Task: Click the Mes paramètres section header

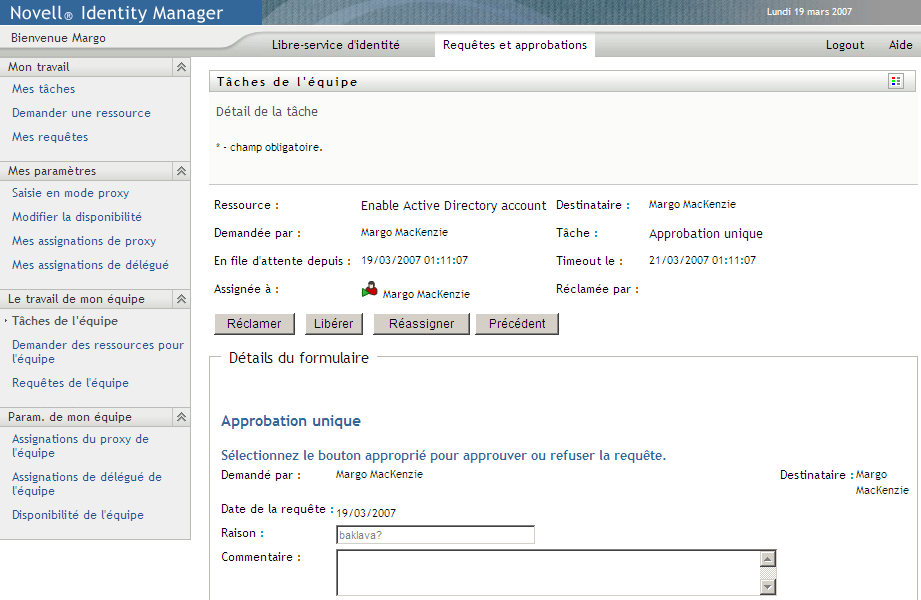Action: click(86, 171)
